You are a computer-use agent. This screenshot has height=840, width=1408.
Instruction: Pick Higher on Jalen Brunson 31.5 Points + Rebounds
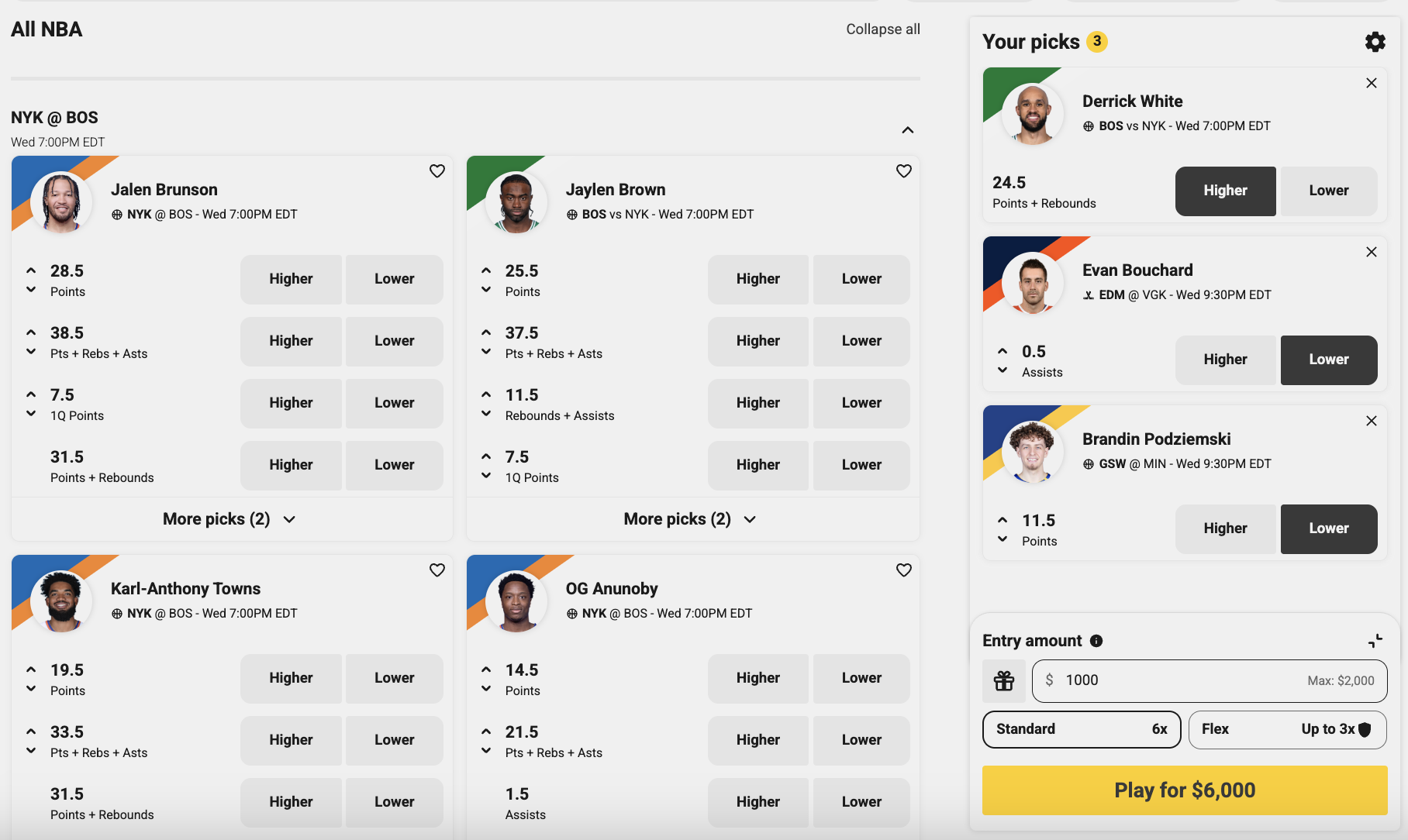[x=291, y=465]
